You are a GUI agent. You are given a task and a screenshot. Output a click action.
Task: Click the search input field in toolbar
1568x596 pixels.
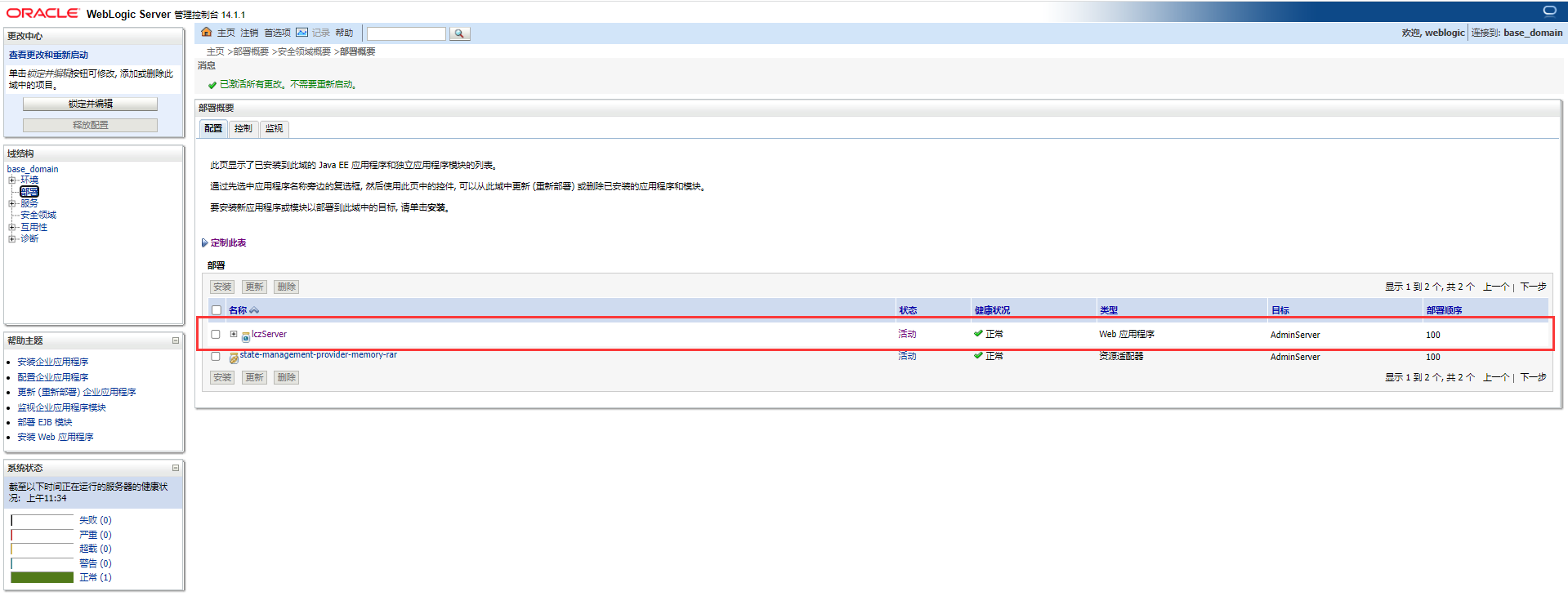coord(406,33)
